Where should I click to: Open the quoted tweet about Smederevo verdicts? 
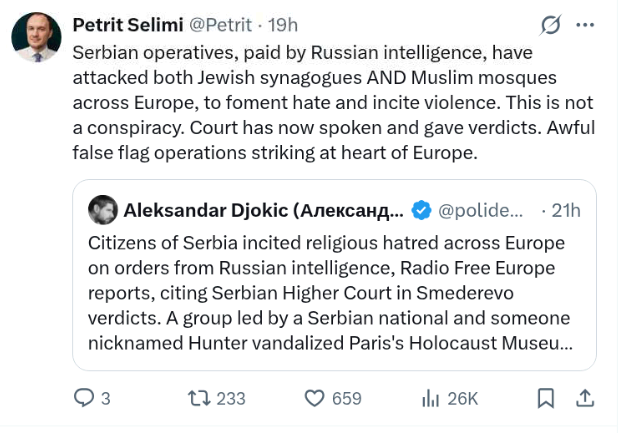tap(330, 294)
